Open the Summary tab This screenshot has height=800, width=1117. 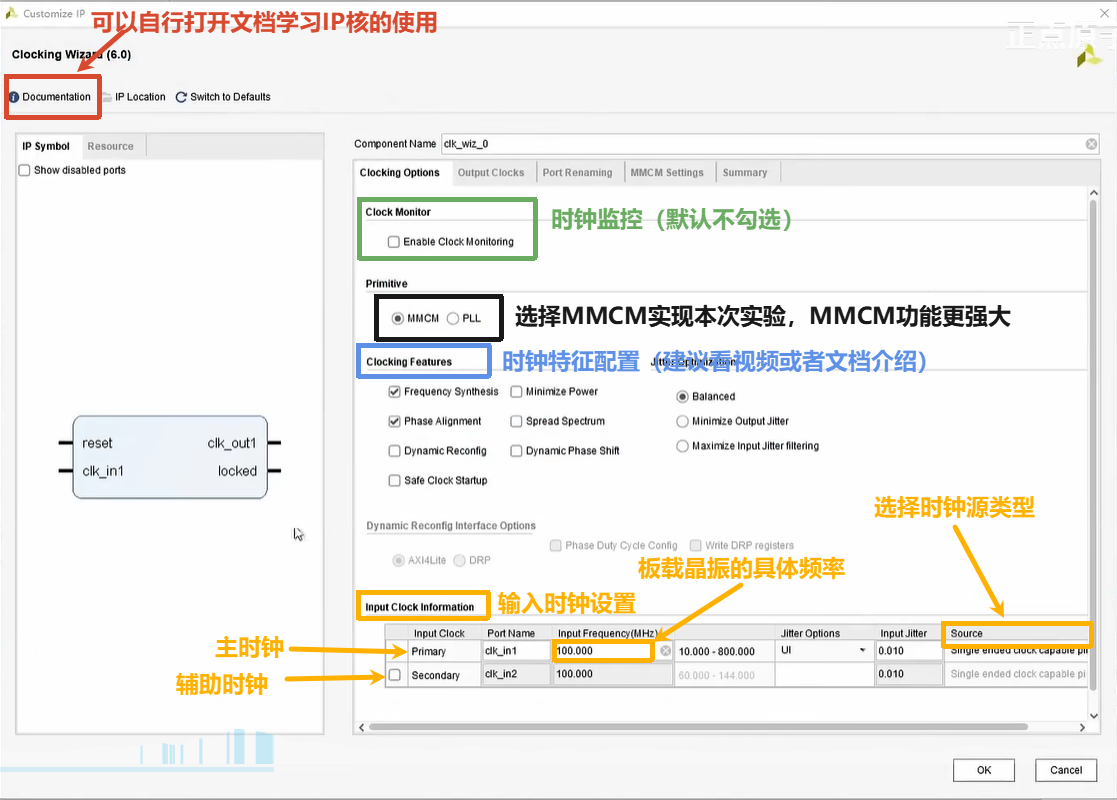744,172
